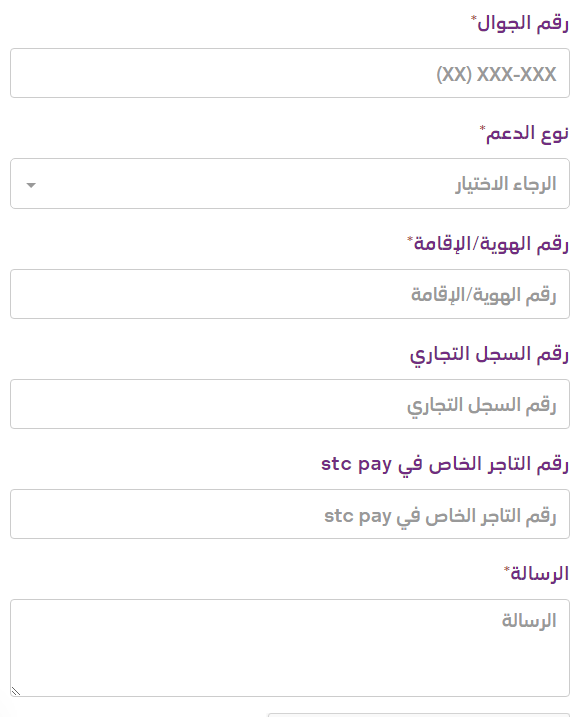This screenshot has height=717, width=586.
Task: Focus the رقم السجل التجاري input box
Action: point(290,404)
